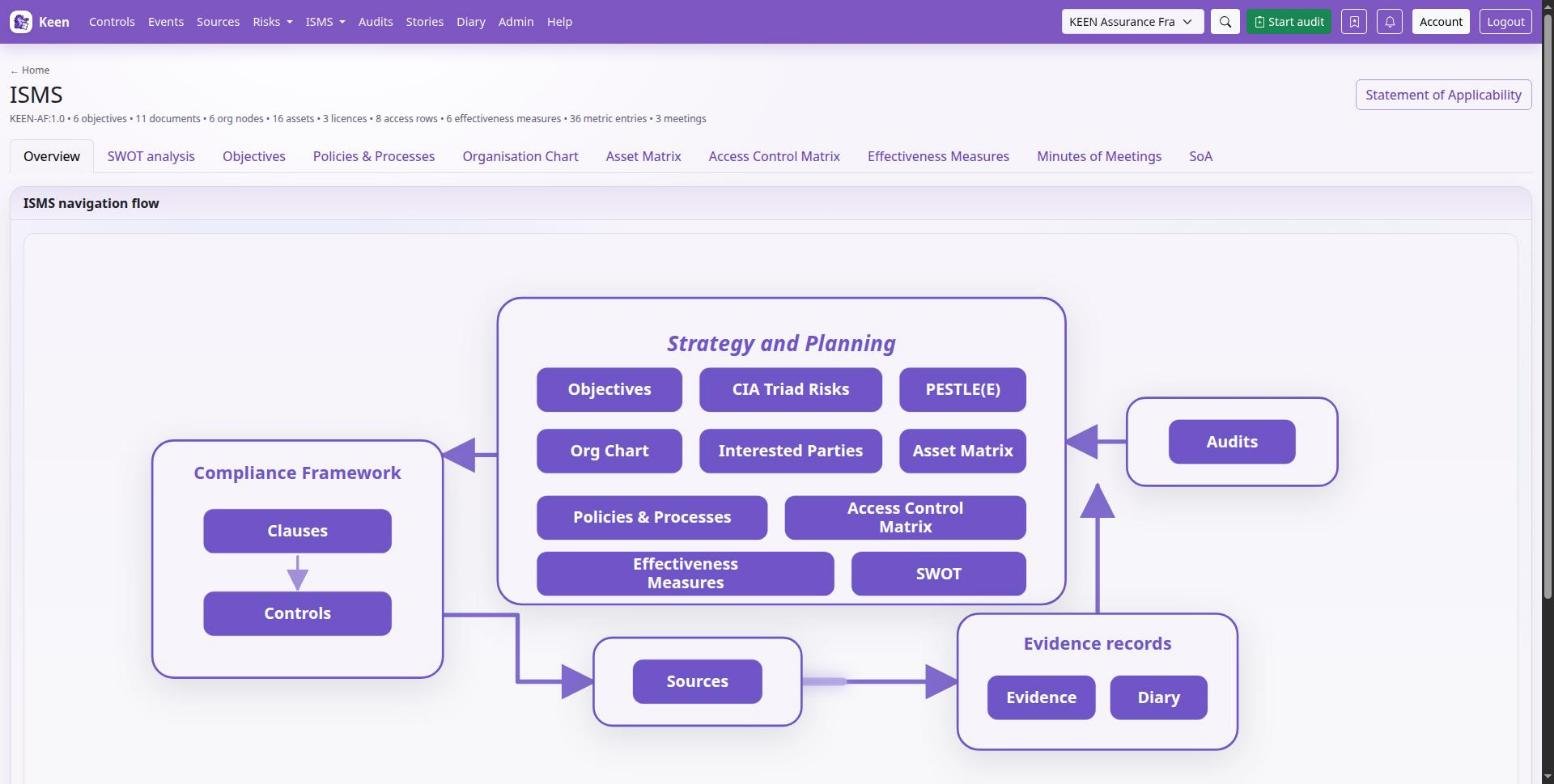The width and height of the screenshot is (1554, 784).
Task: Switch to the Organisation Chart tab
Action: click(x=520, y=156)
